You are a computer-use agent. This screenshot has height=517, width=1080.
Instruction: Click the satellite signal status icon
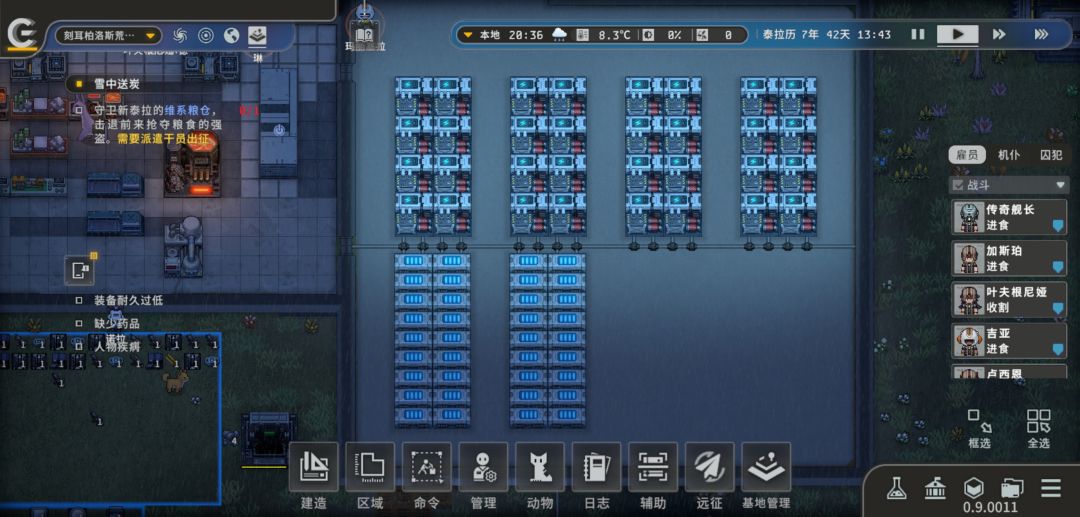tap(702, 34)
